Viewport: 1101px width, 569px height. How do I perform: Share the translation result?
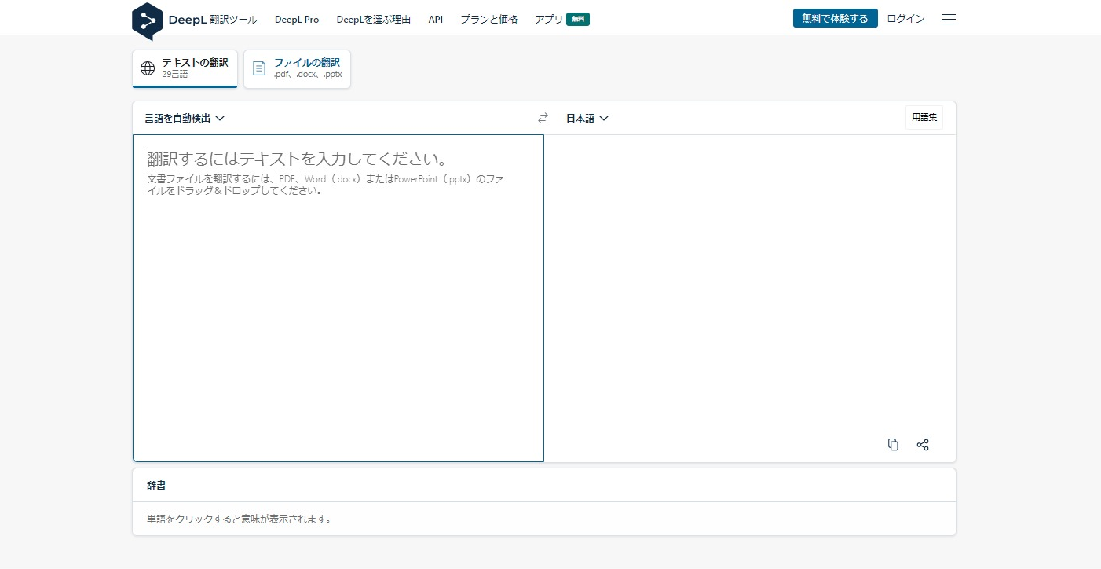[x=923, y=445]
